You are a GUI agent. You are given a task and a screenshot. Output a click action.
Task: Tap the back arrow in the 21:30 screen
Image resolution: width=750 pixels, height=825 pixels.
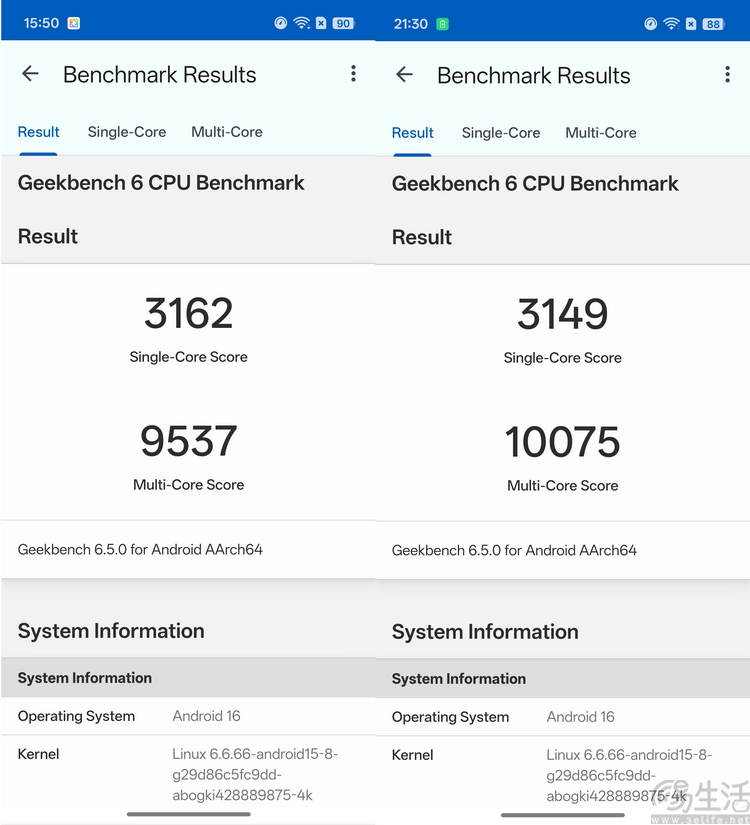405,75
